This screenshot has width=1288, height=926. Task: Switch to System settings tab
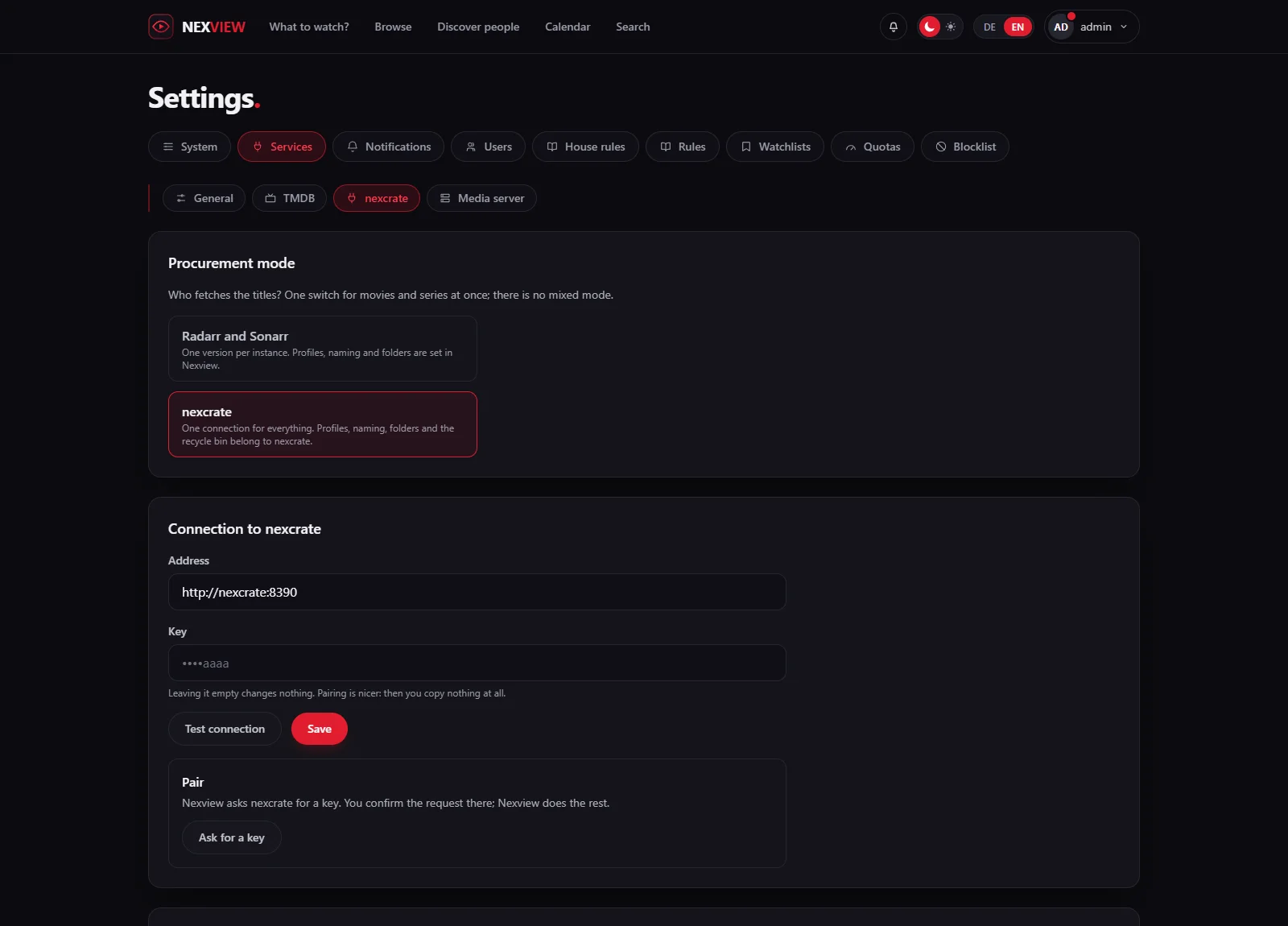tap(190, 147)
